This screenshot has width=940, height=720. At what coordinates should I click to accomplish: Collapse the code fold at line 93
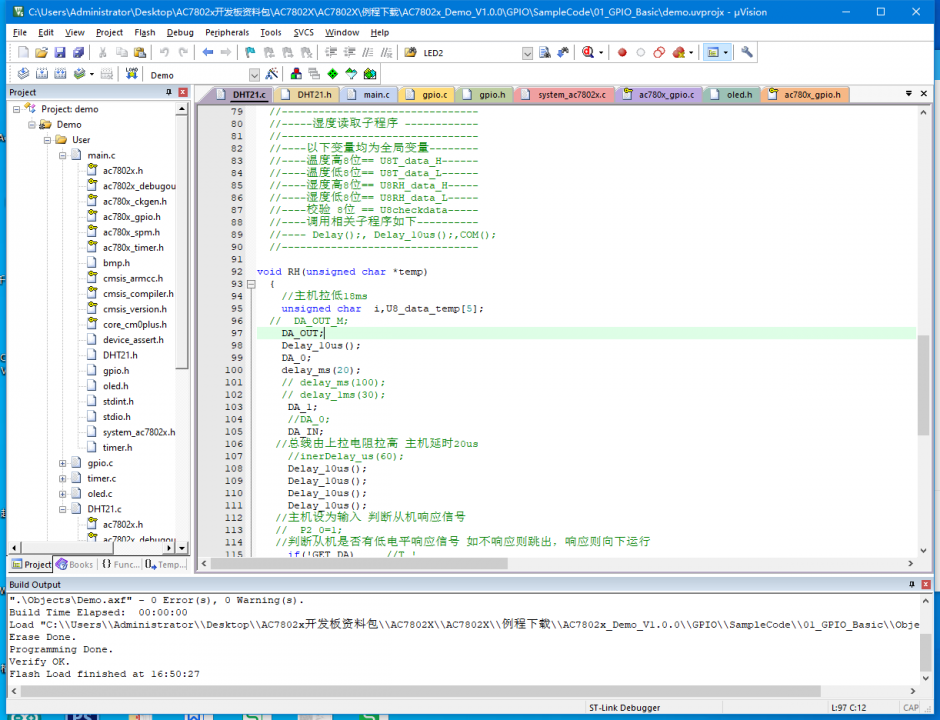(x=252, y=284)
